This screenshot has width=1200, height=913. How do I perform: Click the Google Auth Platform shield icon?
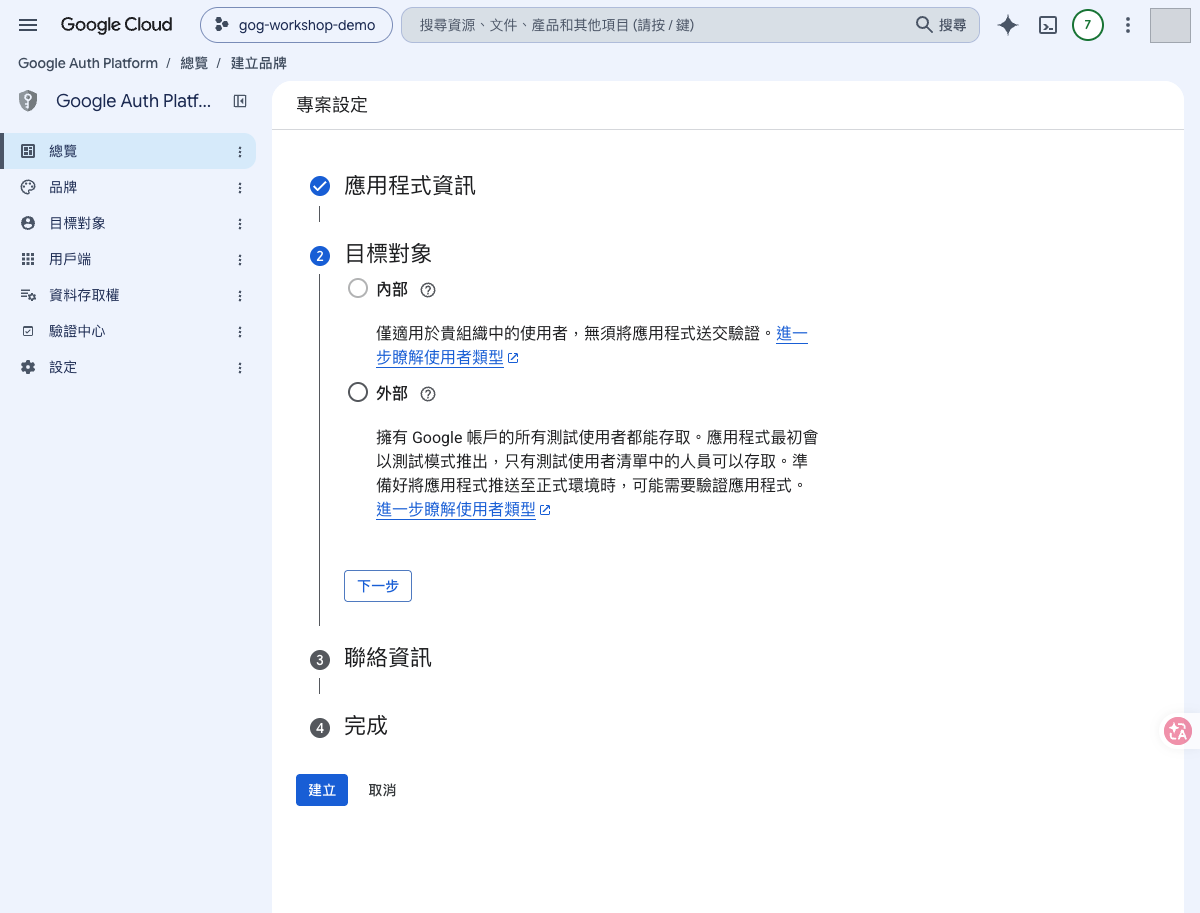click(28, 101)
